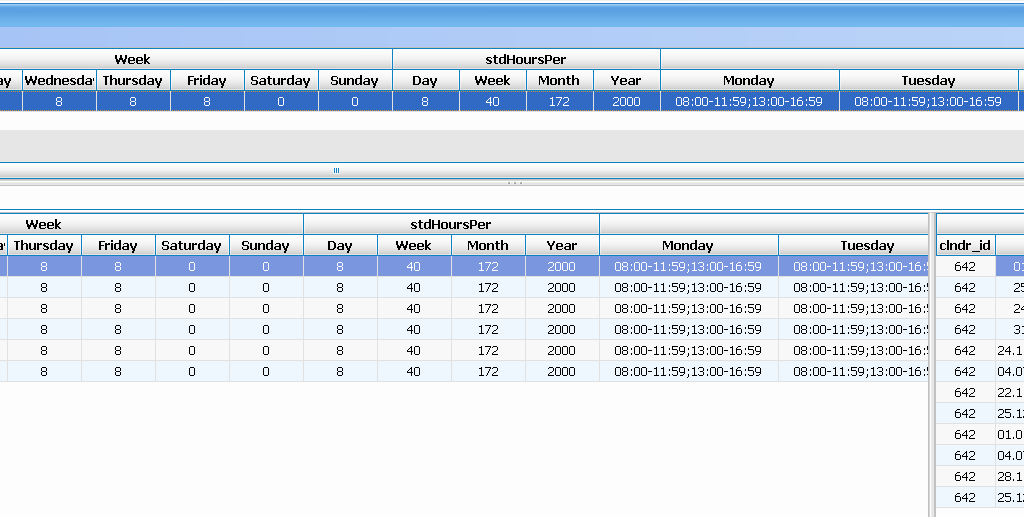
Task: Click the stdHoursPer group header in top table
Action: (526, 59)
